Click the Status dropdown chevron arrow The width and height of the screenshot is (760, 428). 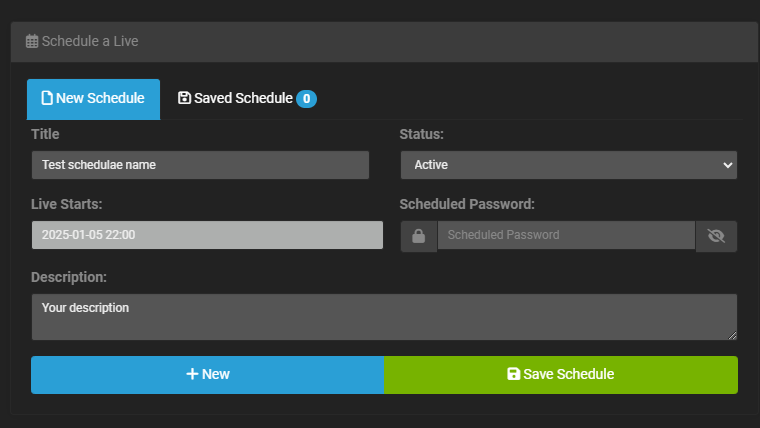pyautogui.click(x=727, y=165)
